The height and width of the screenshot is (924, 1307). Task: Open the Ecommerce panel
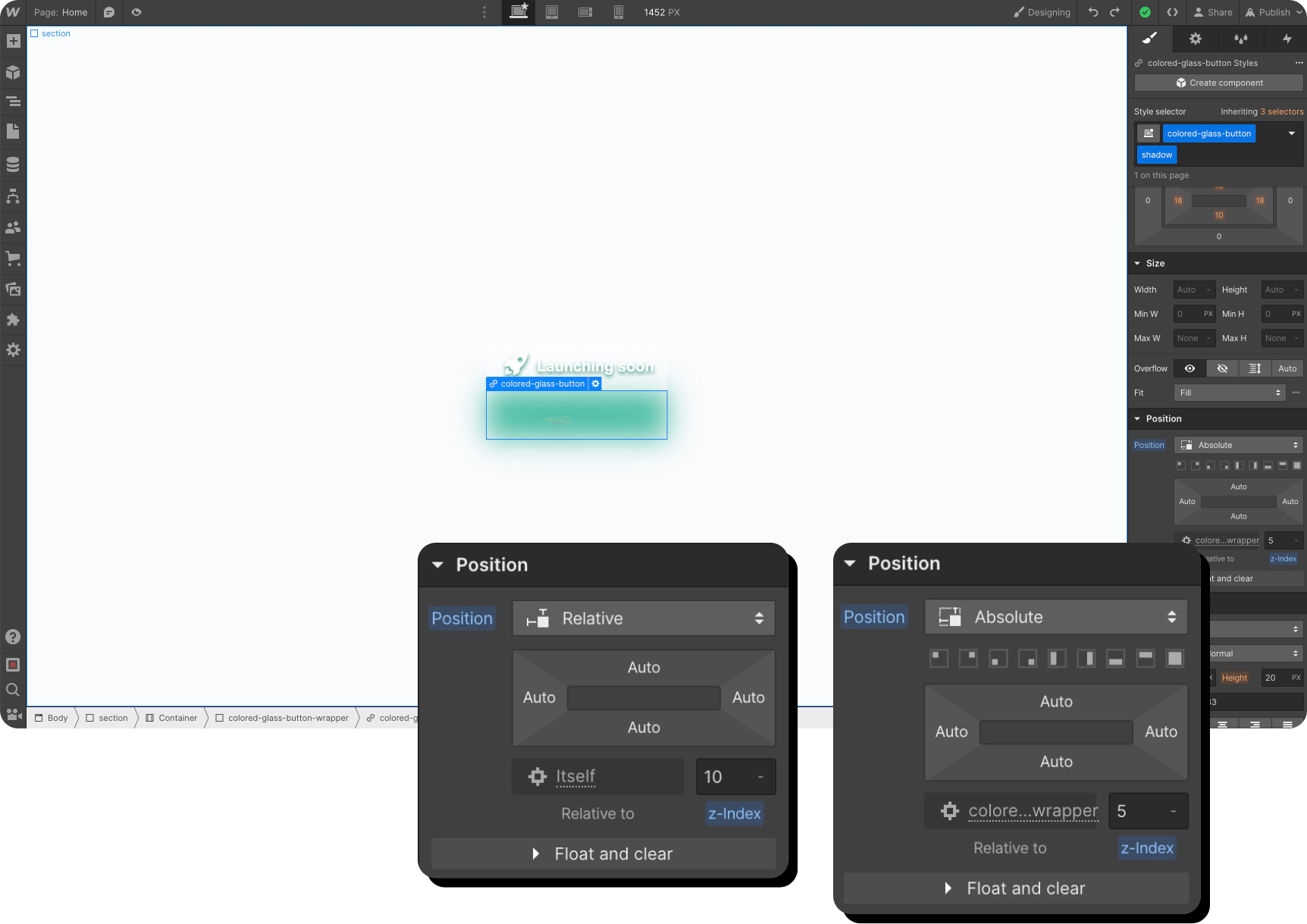tap(13, 258)
